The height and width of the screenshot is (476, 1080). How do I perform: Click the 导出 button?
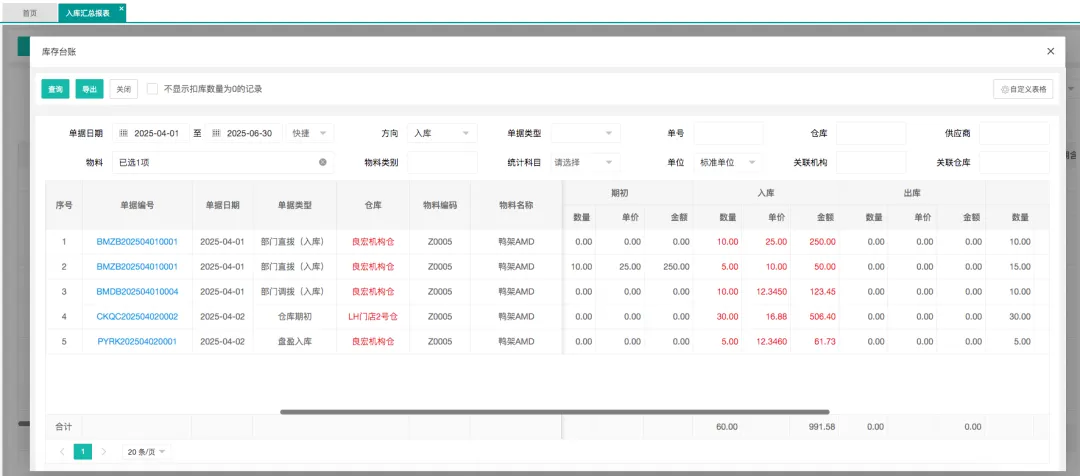[90, 89]
